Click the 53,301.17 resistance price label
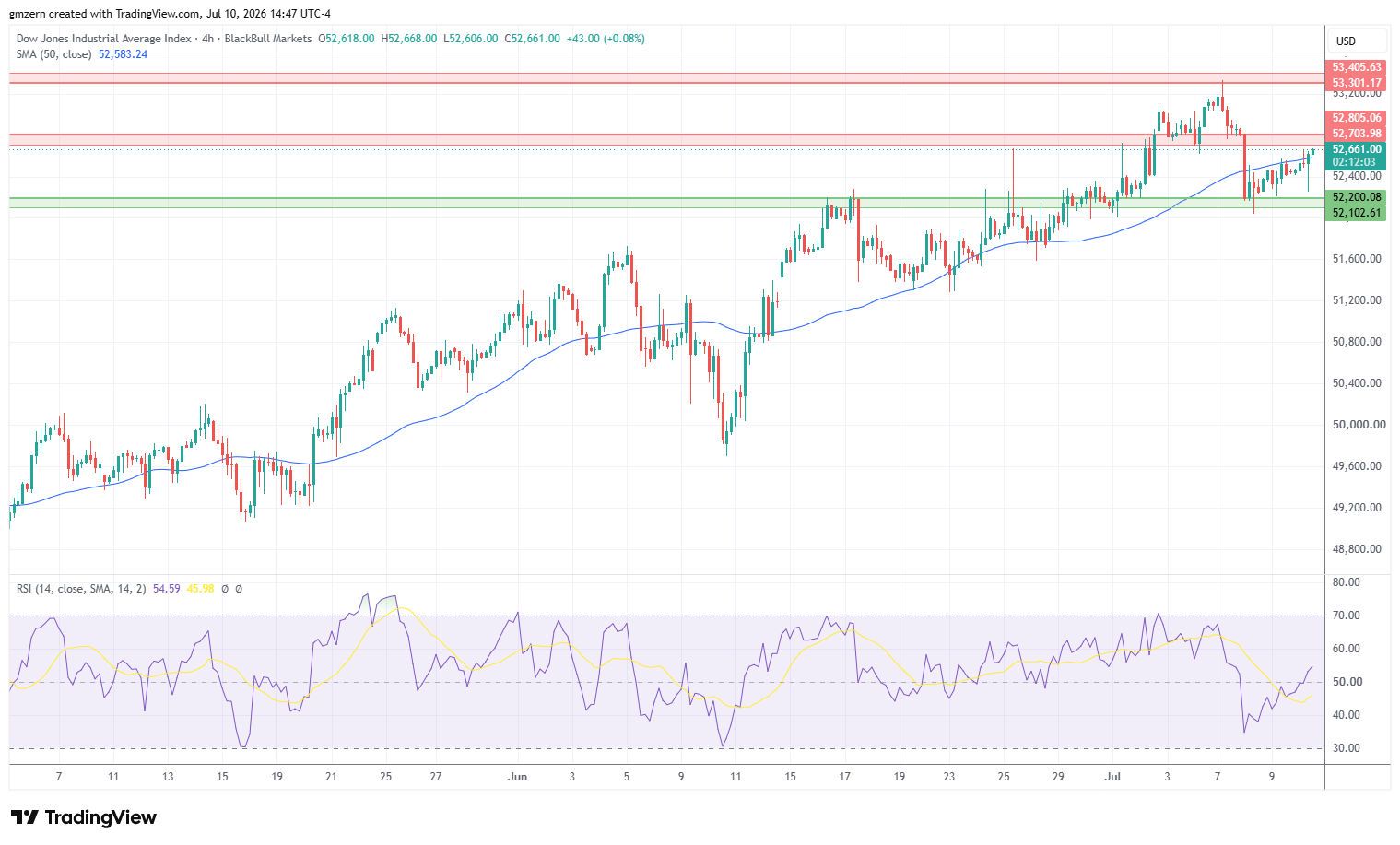The image size is (1400, 845). [x=1357, y=83]
